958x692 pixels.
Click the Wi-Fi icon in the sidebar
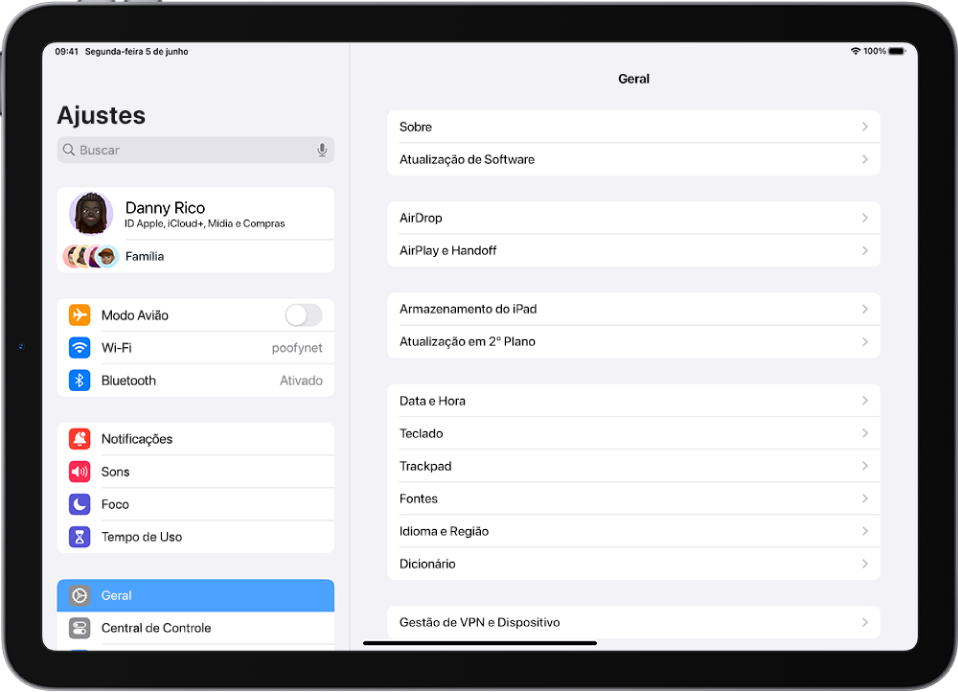click(x=80, y=347)
